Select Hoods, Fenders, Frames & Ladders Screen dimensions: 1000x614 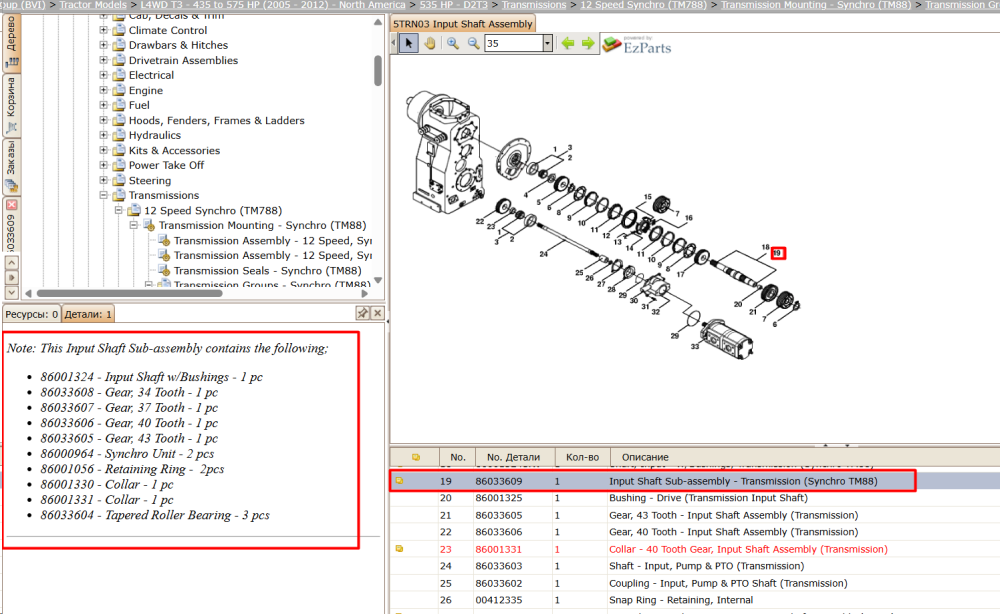pos(216,120)
